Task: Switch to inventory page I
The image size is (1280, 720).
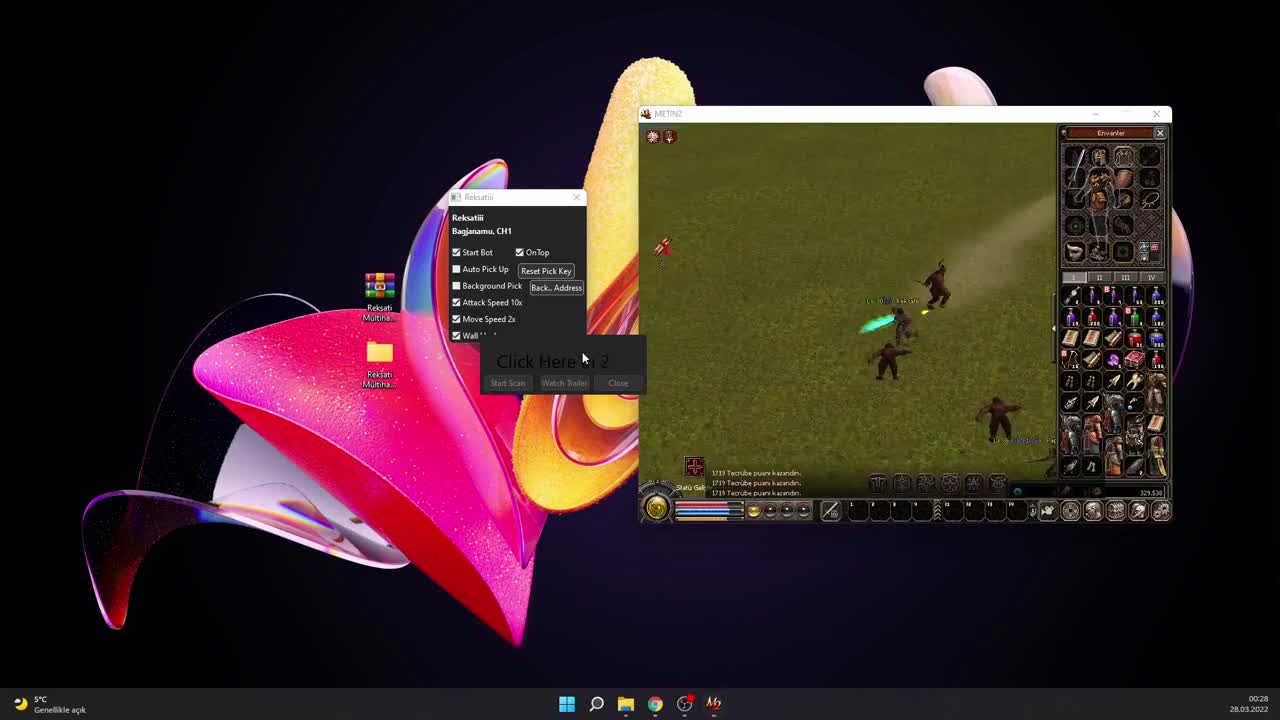Action: pyautogui.click(x=1074, y=277)
